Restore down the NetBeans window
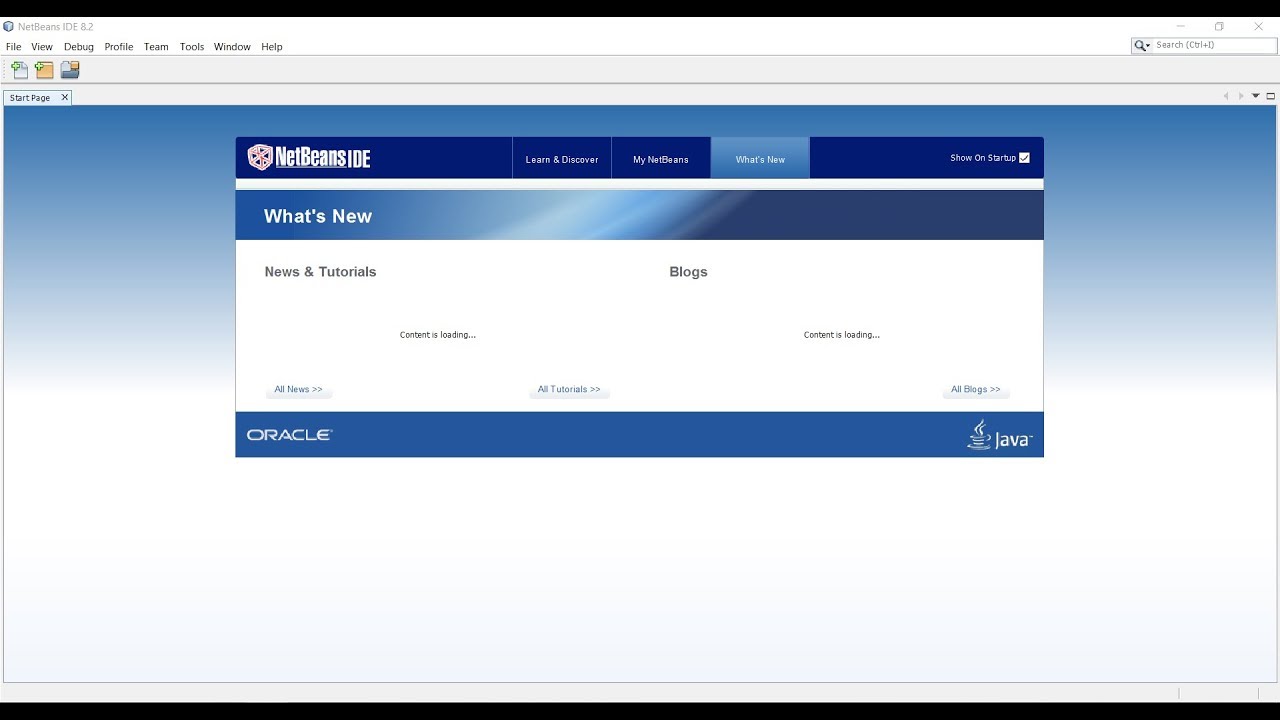The width and height of the screenshot is (1280, 720). tap(1219, 27)
